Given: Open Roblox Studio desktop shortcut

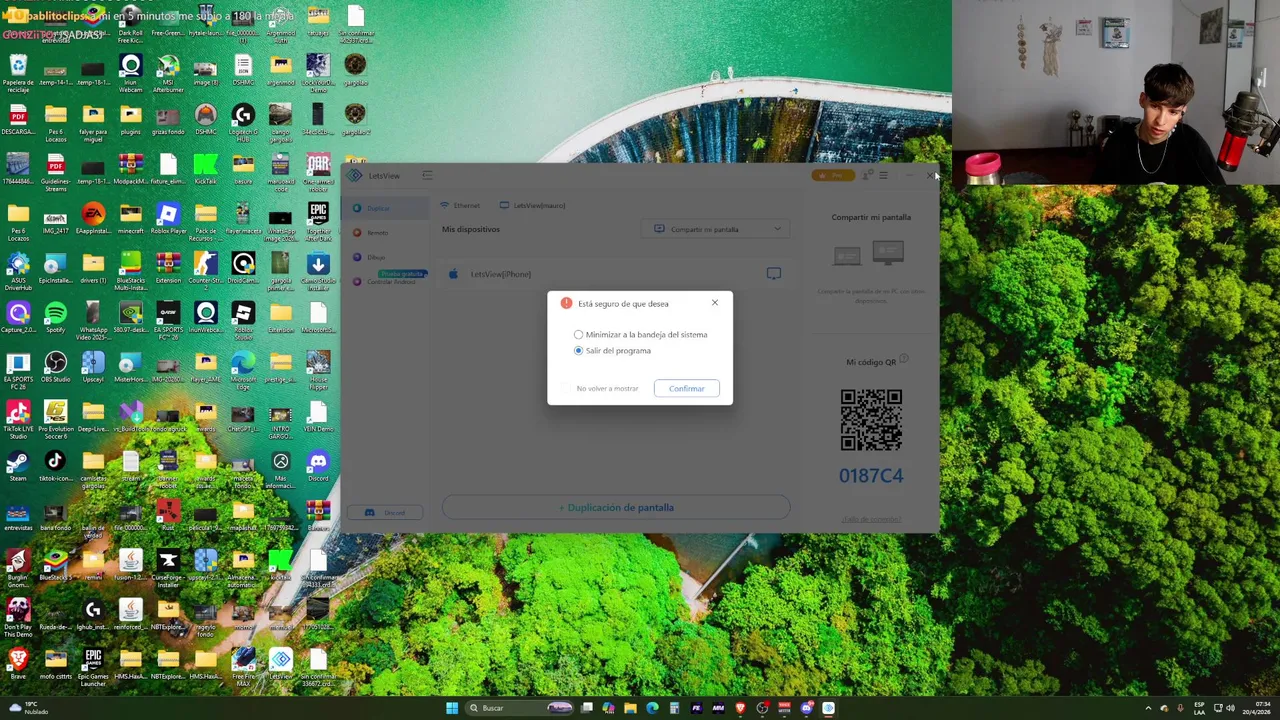Looking at the screenshot, I should [243, 318].
